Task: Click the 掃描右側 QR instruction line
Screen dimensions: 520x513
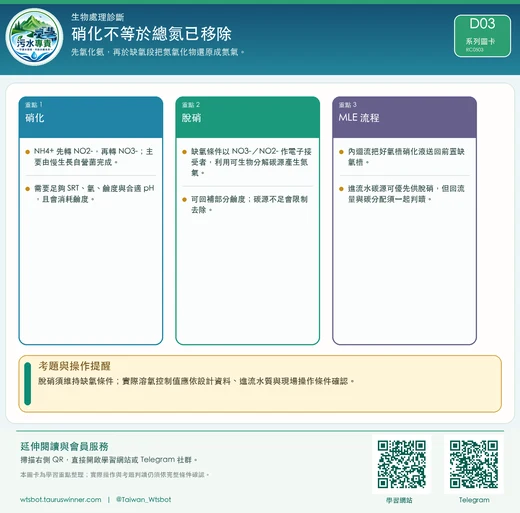Action: click(109, 460)
